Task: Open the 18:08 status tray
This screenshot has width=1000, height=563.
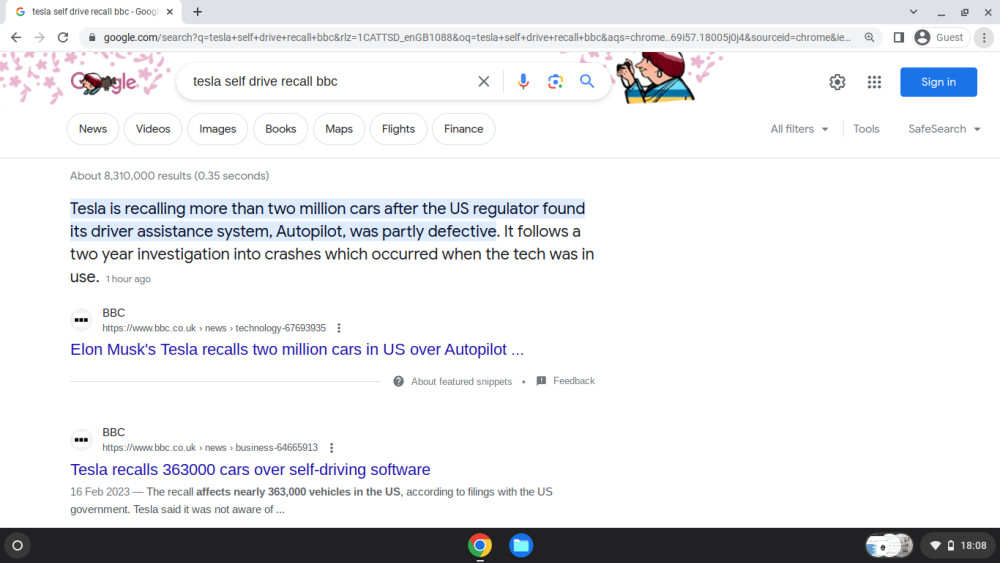Action: (x=959, y=545)
